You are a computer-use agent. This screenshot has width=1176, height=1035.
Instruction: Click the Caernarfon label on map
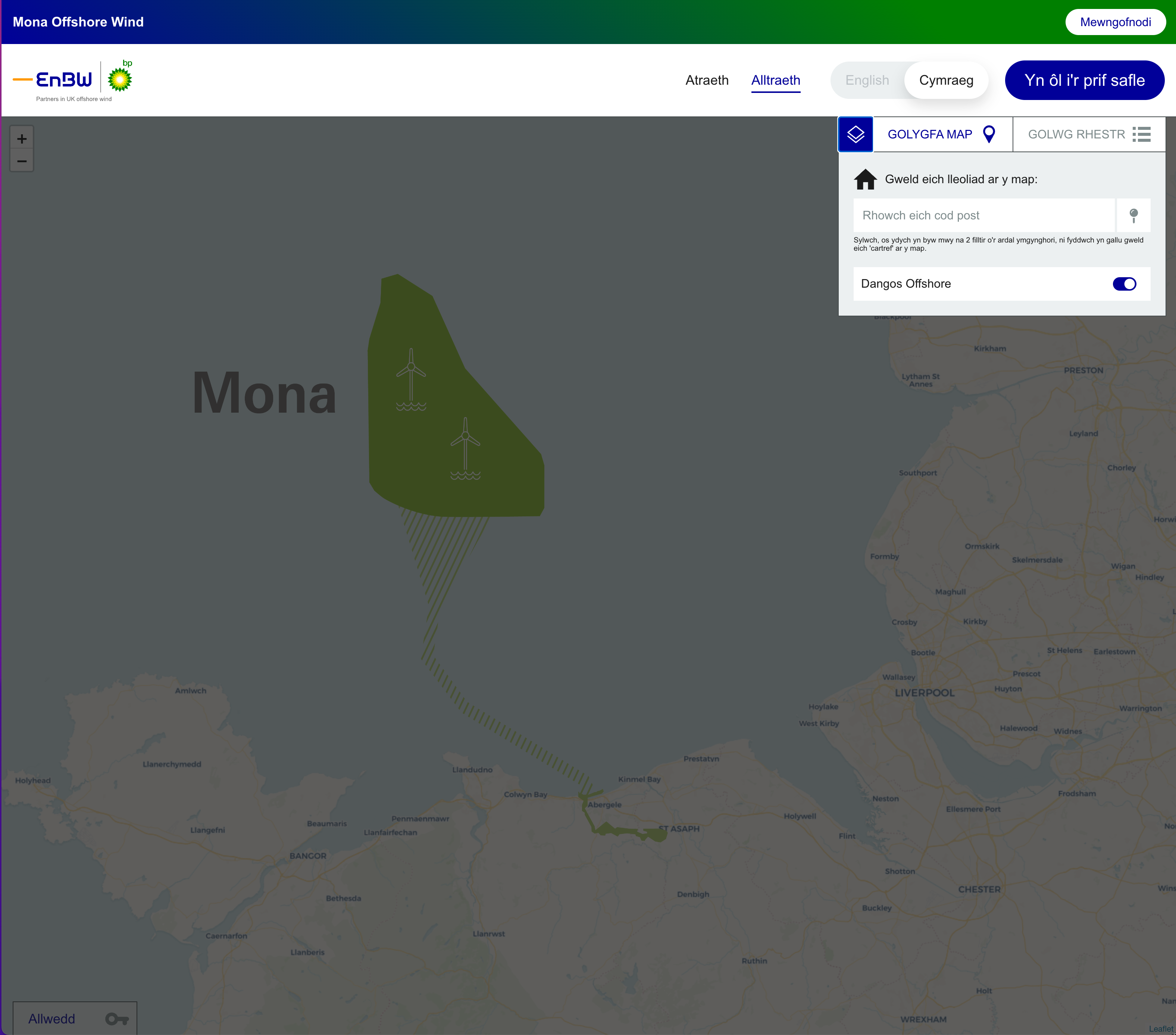(x=226, y=936)
